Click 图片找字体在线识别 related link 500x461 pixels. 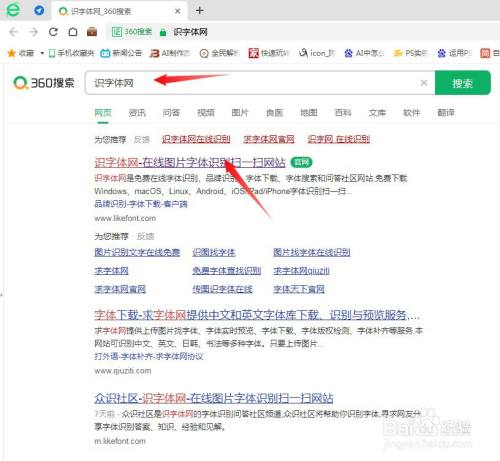tap(312, 252)
